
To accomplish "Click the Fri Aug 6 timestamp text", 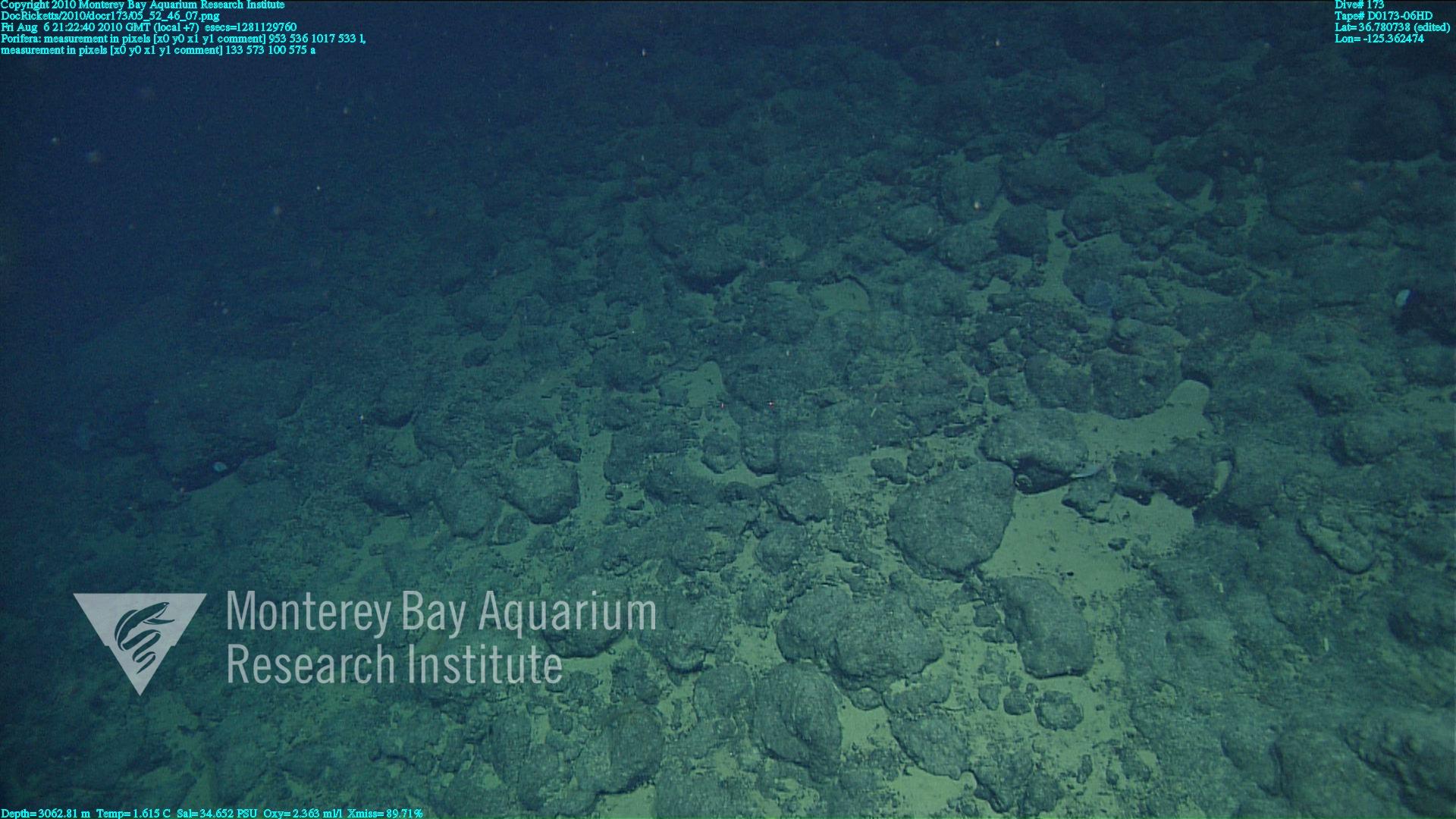I will coord(149,27).
